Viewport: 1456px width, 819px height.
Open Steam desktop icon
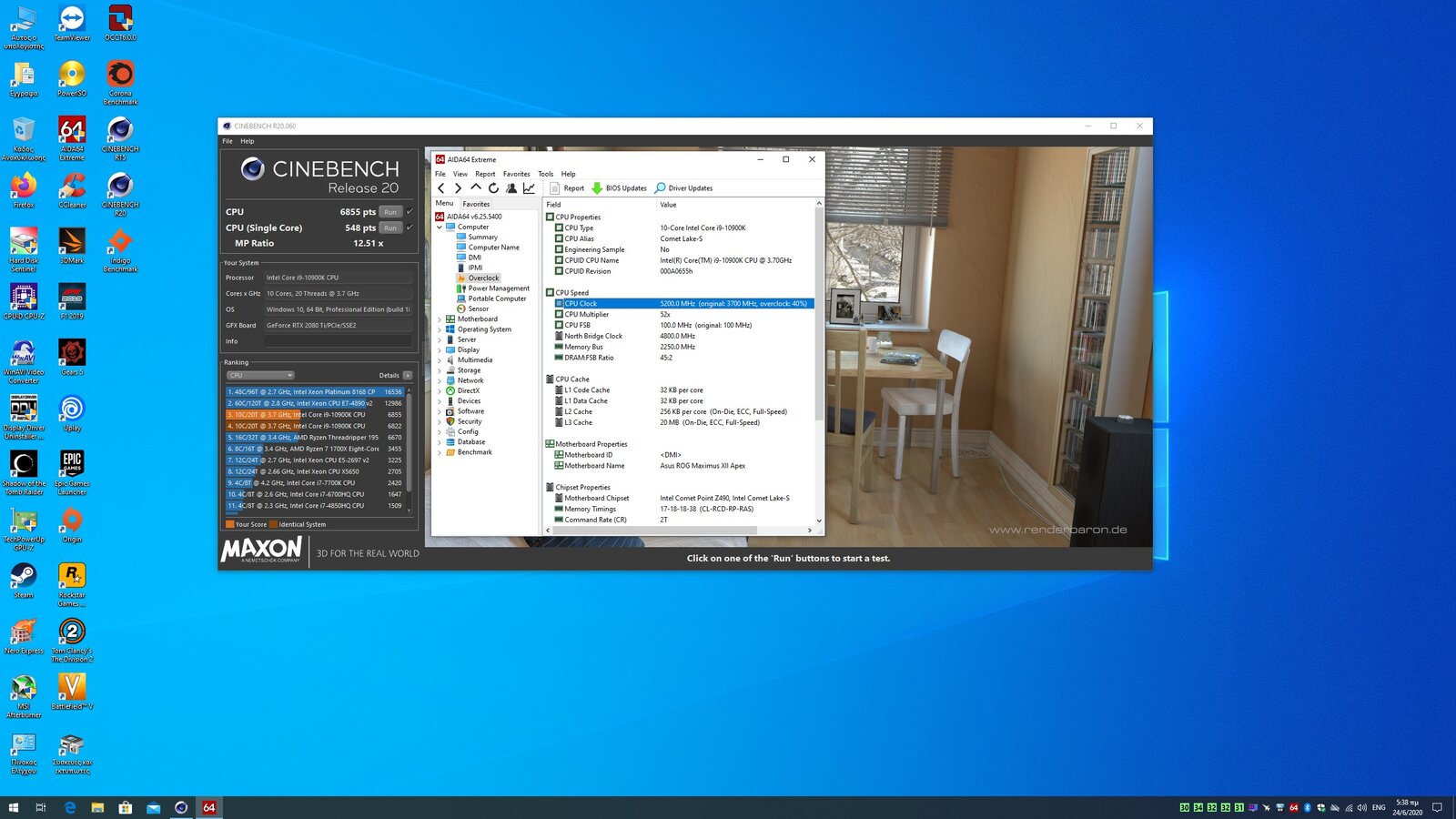[x=24, y=581]
